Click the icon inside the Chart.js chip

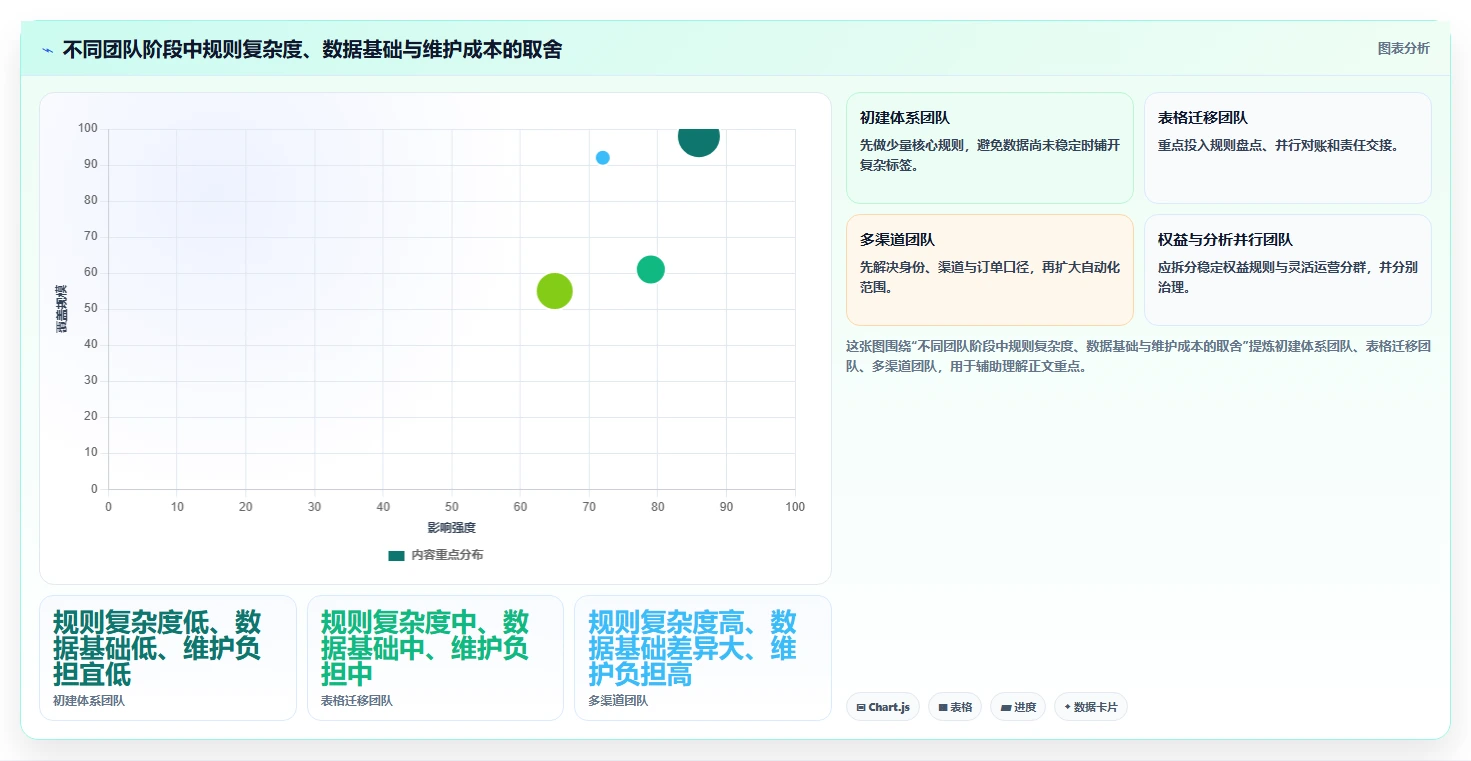pyautogui.click(x=861, y=707)
